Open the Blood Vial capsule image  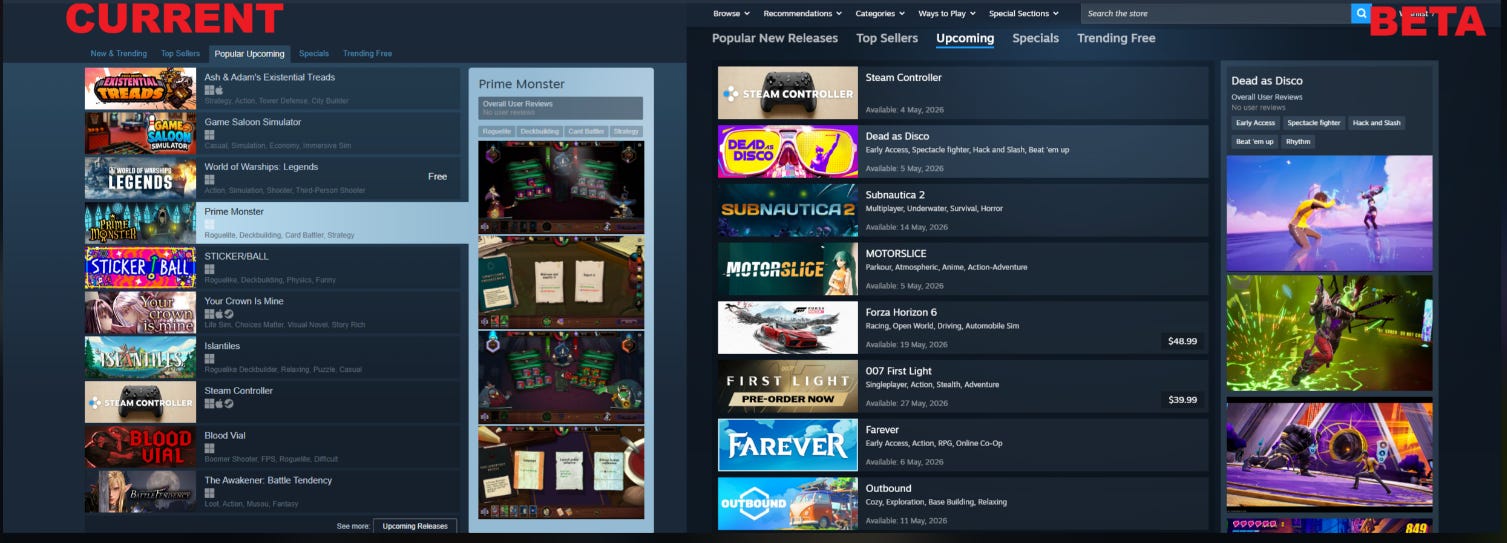[140, 447]
